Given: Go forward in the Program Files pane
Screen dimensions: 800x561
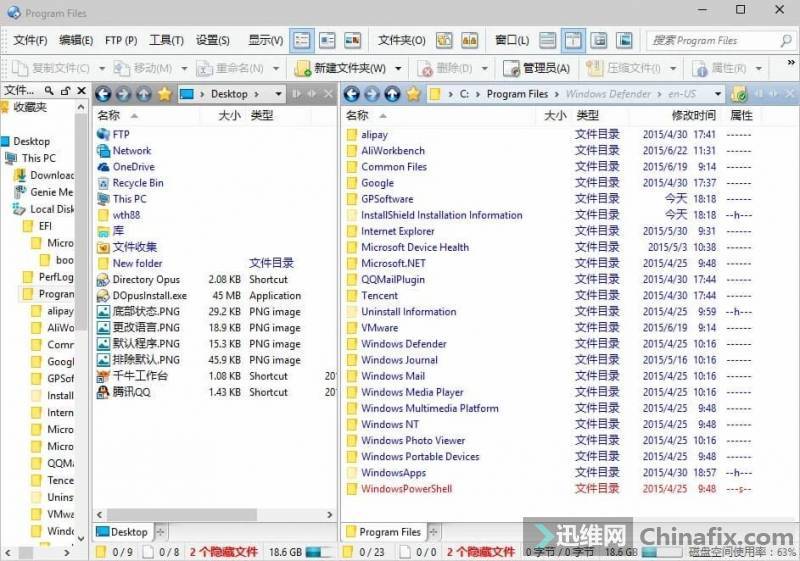Looking at the screenshot, I should click(372, 94).
